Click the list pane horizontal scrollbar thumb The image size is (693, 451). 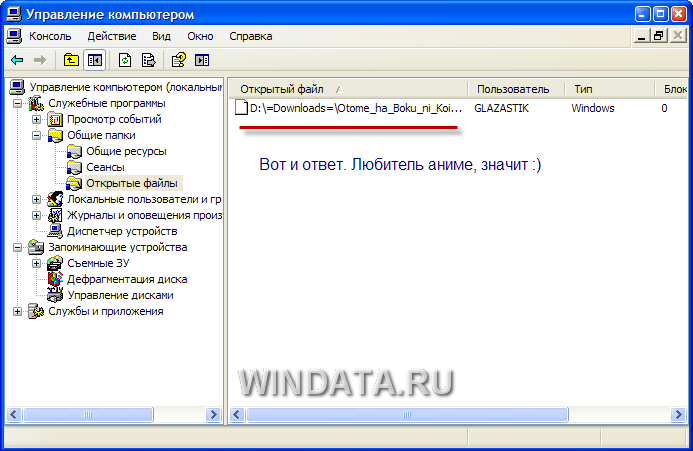407,414
